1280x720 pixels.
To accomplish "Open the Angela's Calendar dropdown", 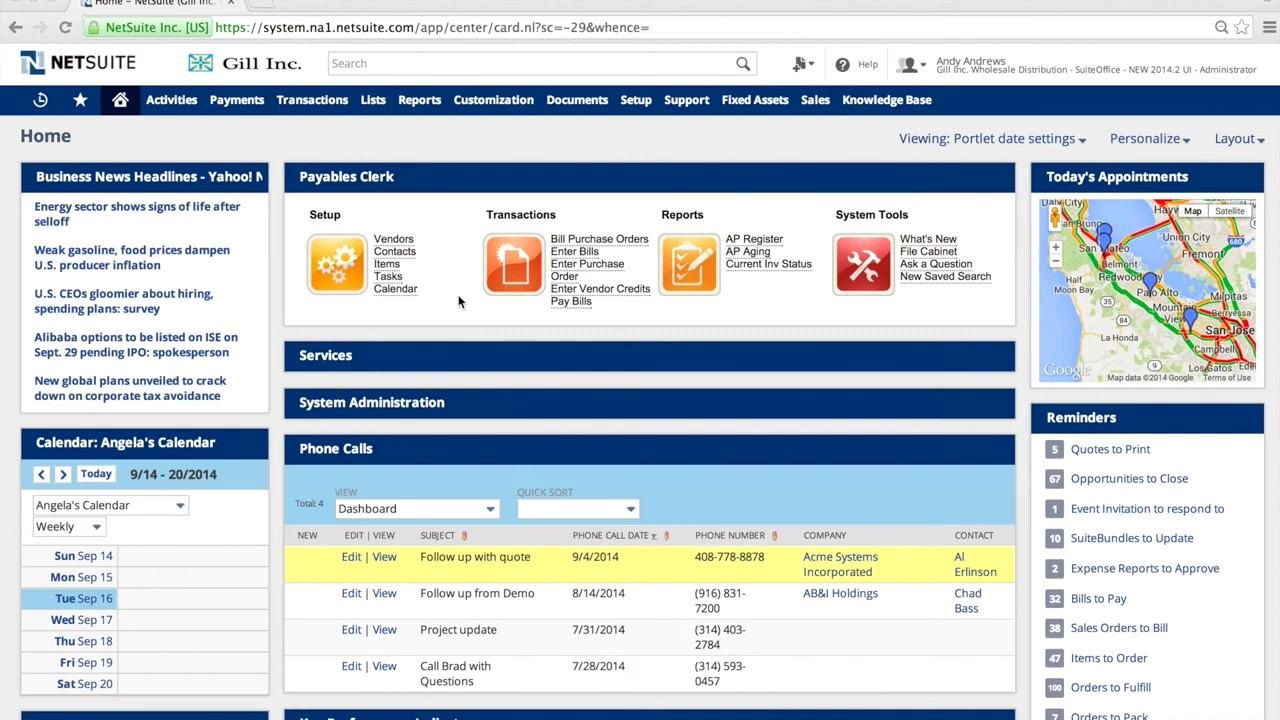I will pyautogui.click(x=111, y=505).
